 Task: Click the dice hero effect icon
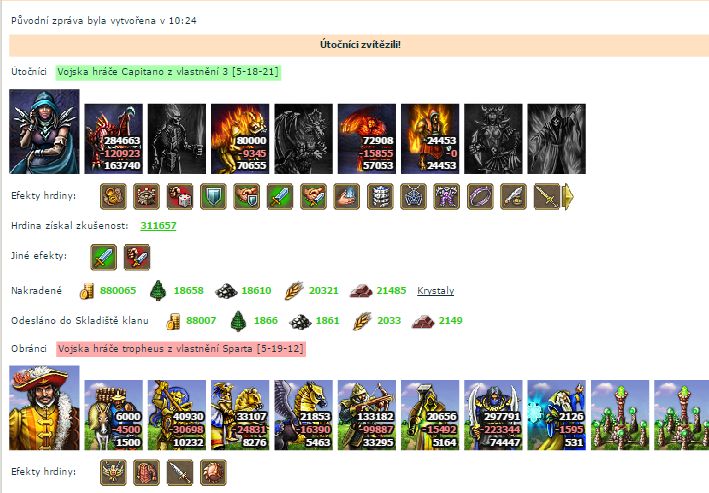pyautogui.click(x=180, y=196)
